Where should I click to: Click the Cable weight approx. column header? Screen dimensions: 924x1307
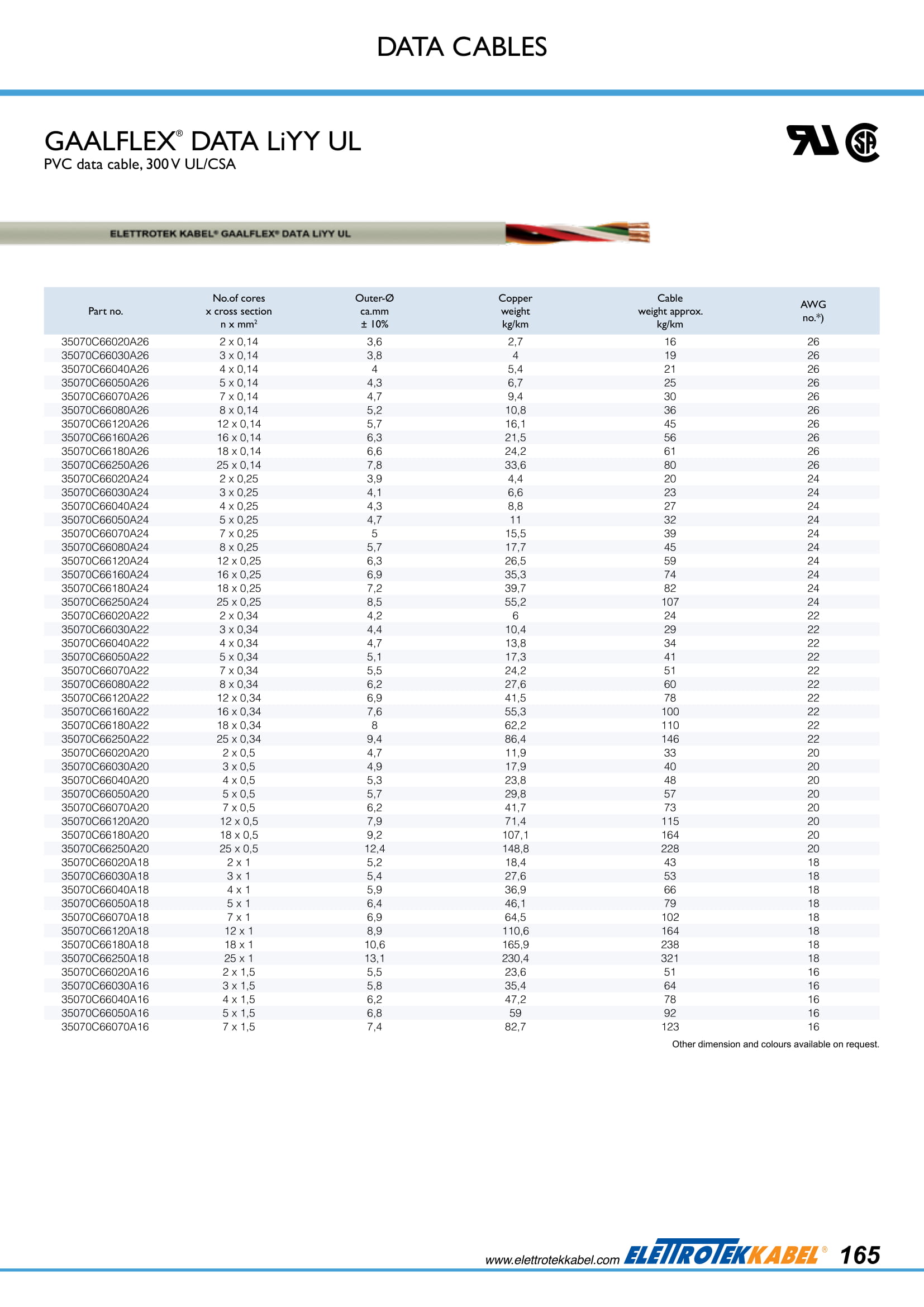(x=670, y=311)
